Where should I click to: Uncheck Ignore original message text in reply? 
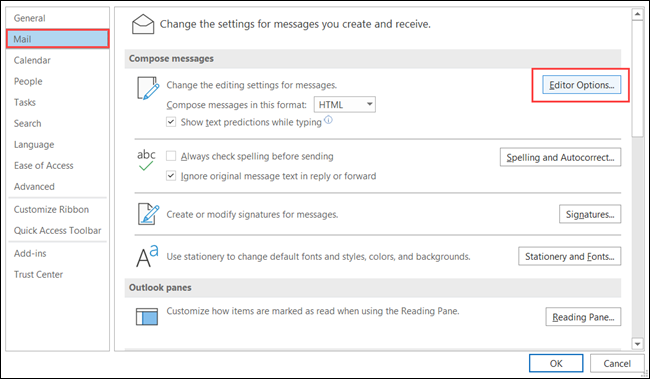click(x=171, y=176)
